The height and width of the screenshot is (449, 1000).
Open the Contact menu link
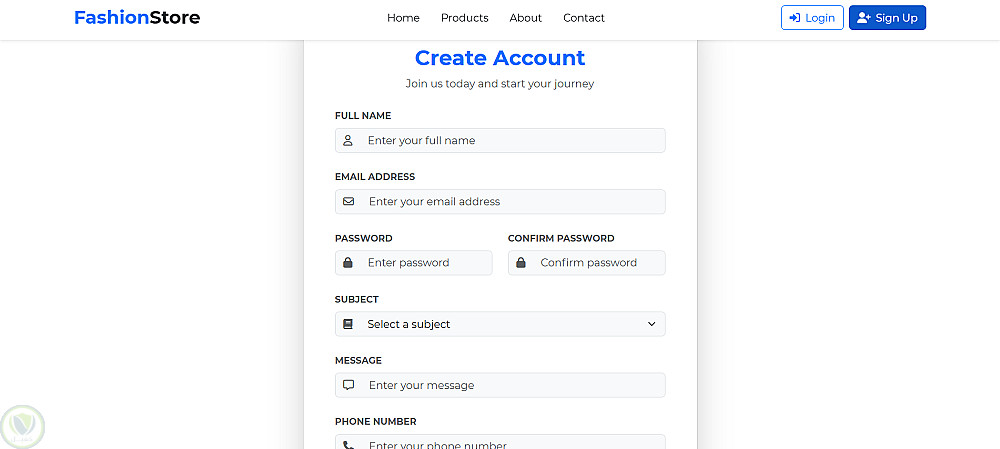point(583,18)
